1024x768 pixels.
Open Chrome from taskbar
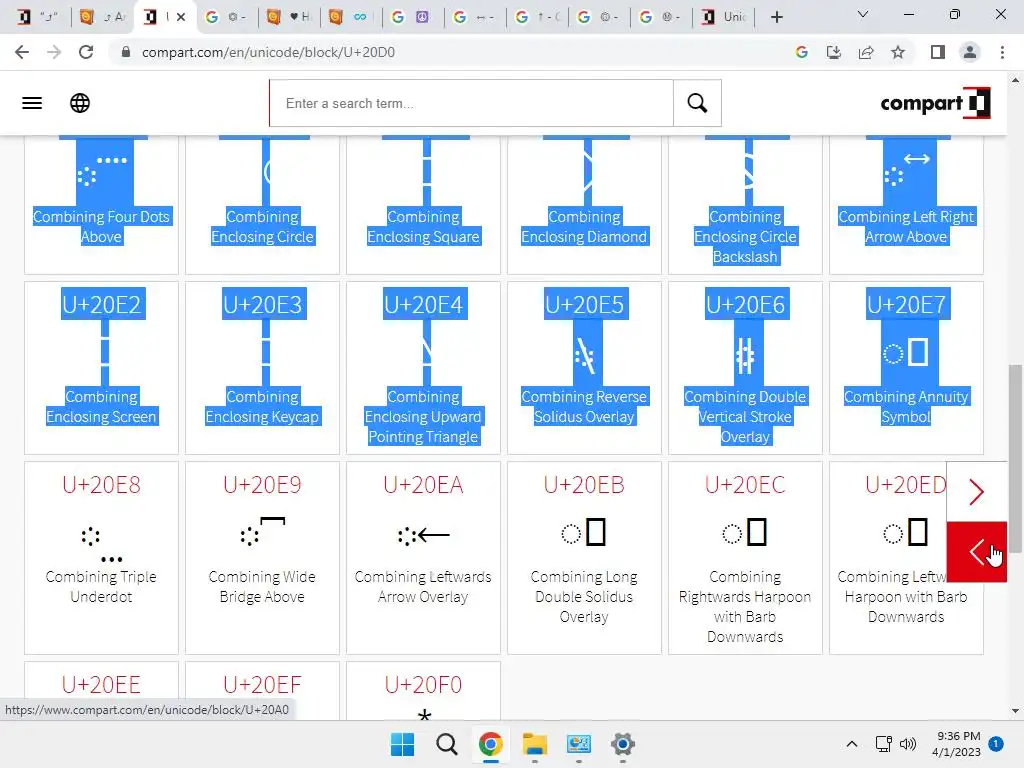point(490,744)
